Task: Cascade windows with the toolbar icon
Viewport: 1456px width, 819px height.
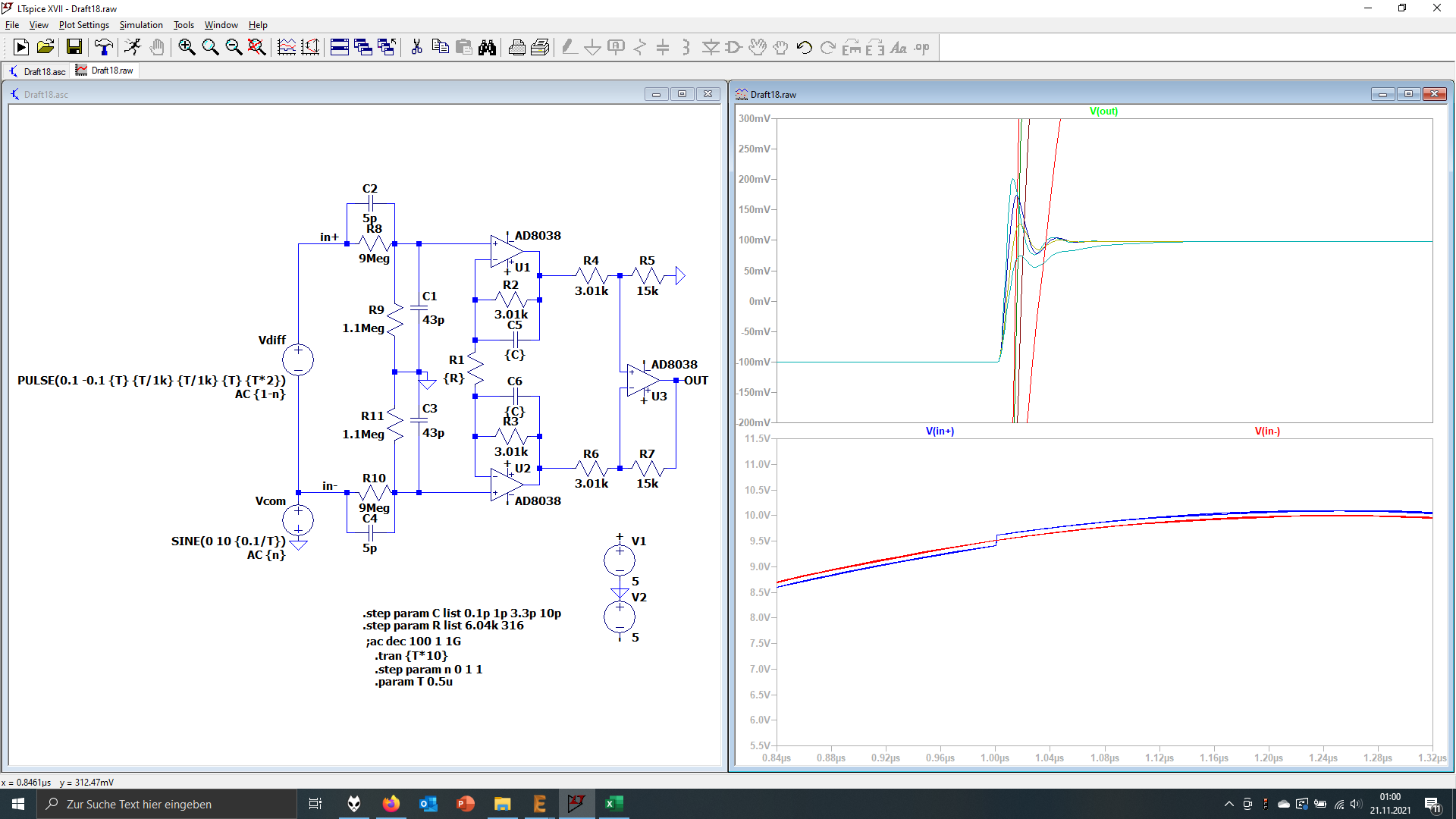Action: (363, 47)
